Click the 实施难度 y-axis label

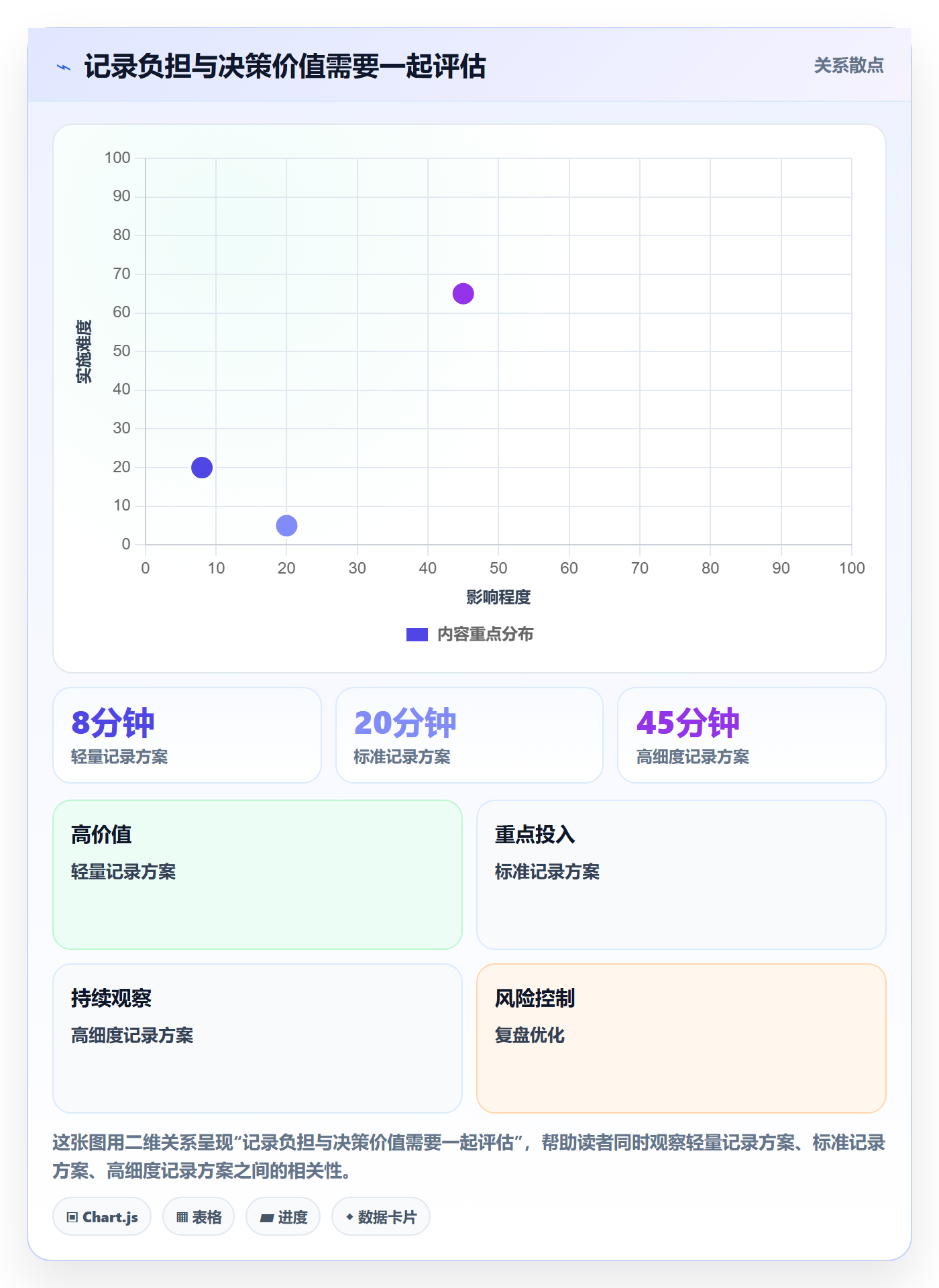pos(84,352)
